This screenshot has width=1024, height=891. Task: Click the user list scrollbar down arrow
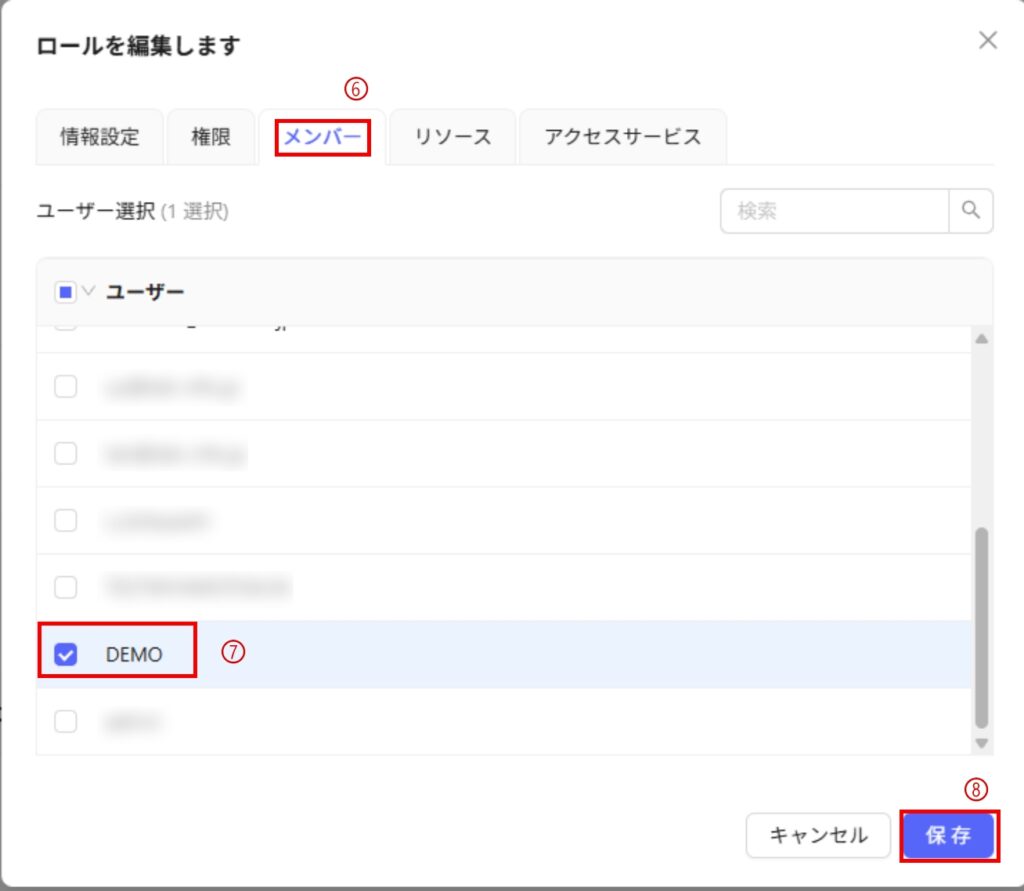point(981,743)
